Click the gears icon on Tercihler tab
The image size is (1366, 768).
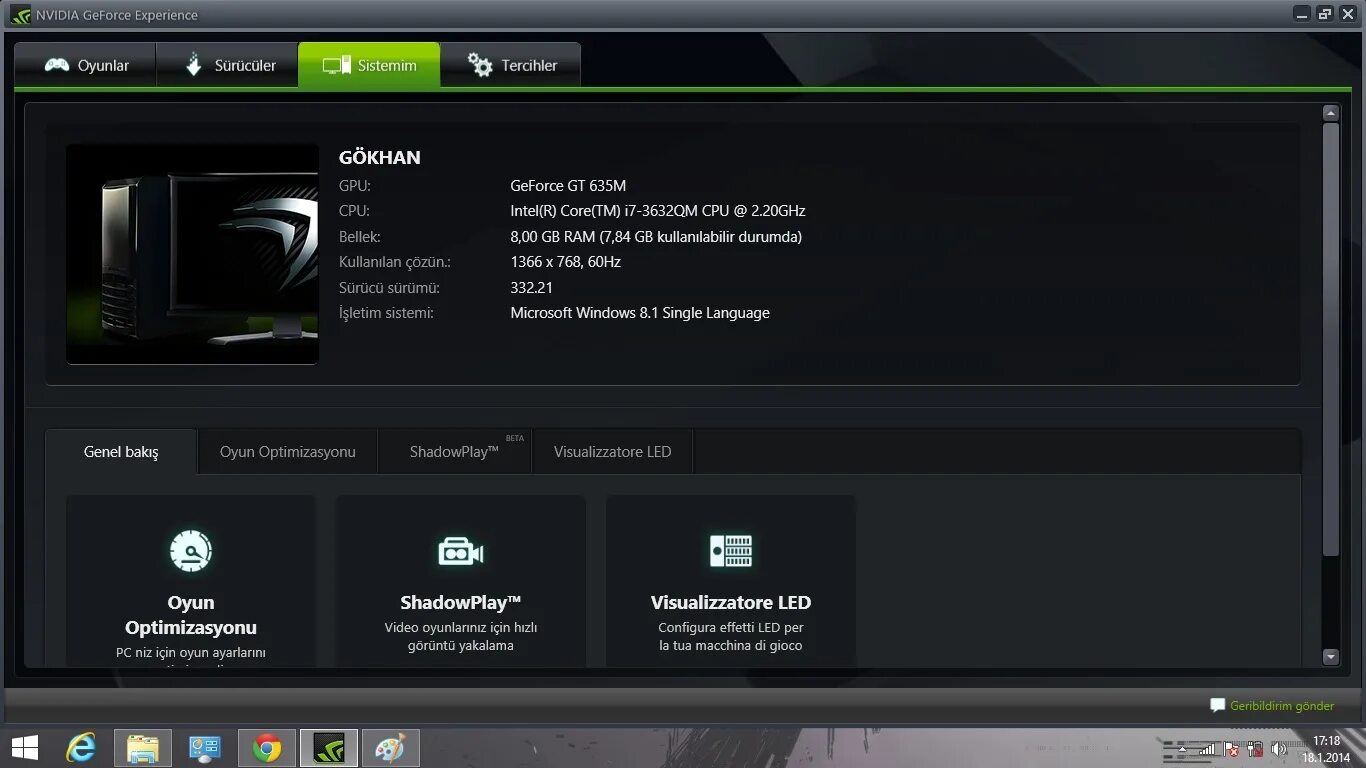click(x=480, y=65)
